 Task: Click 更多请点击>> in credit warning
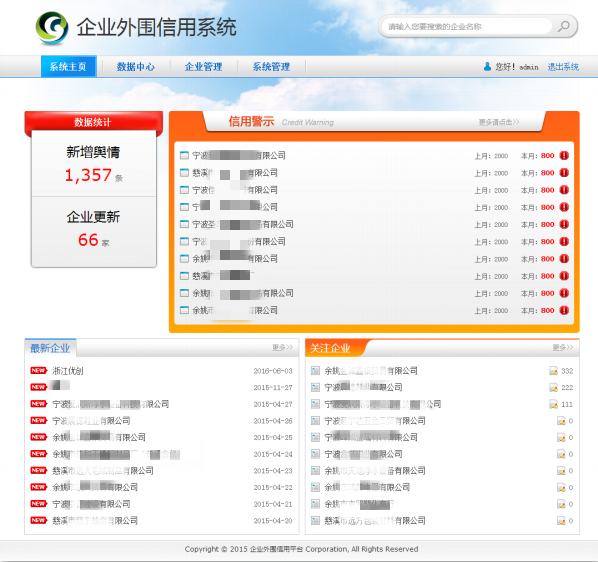(499, 122)
